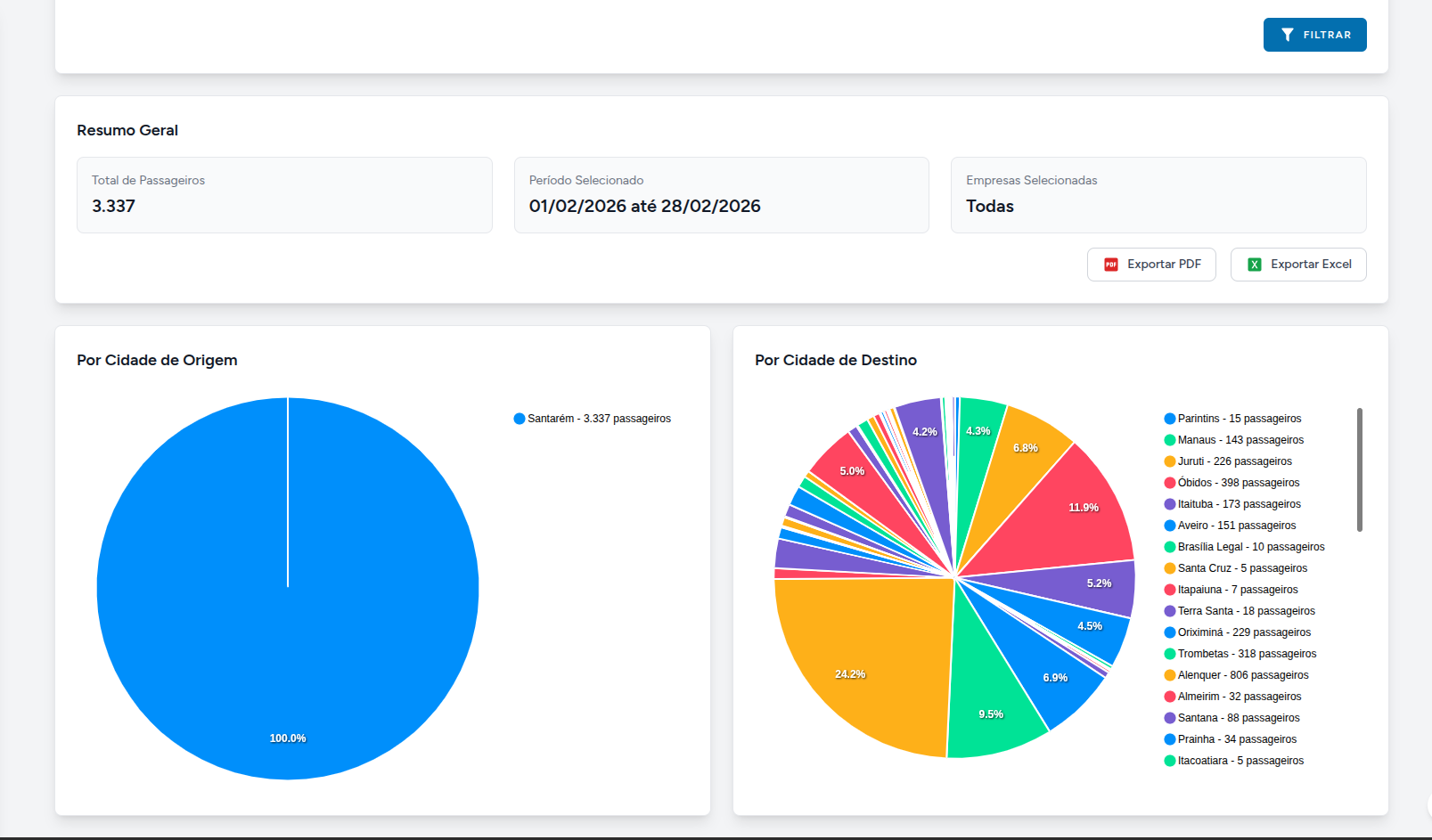Click the Juruti legend color dot
Viewport: 1432px width, 840px height.
click(1170, 461)
